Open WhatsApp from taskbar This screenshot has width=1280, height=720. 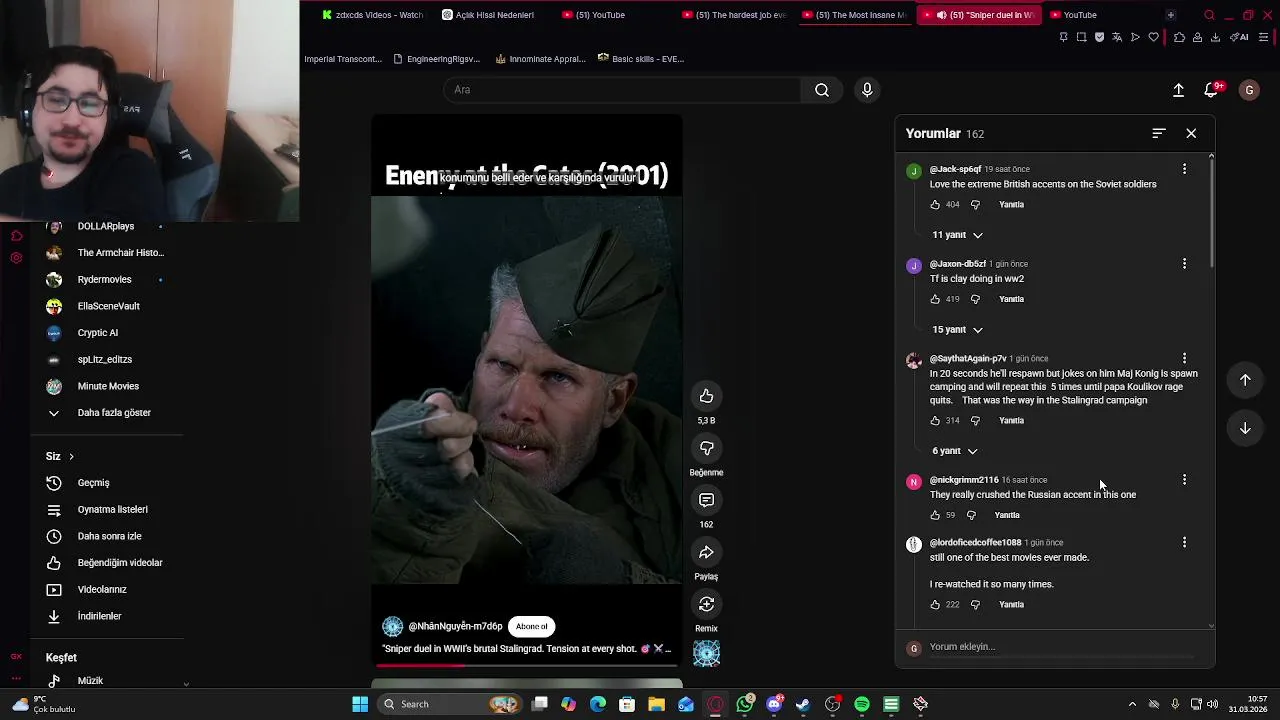tap(745, 704)
